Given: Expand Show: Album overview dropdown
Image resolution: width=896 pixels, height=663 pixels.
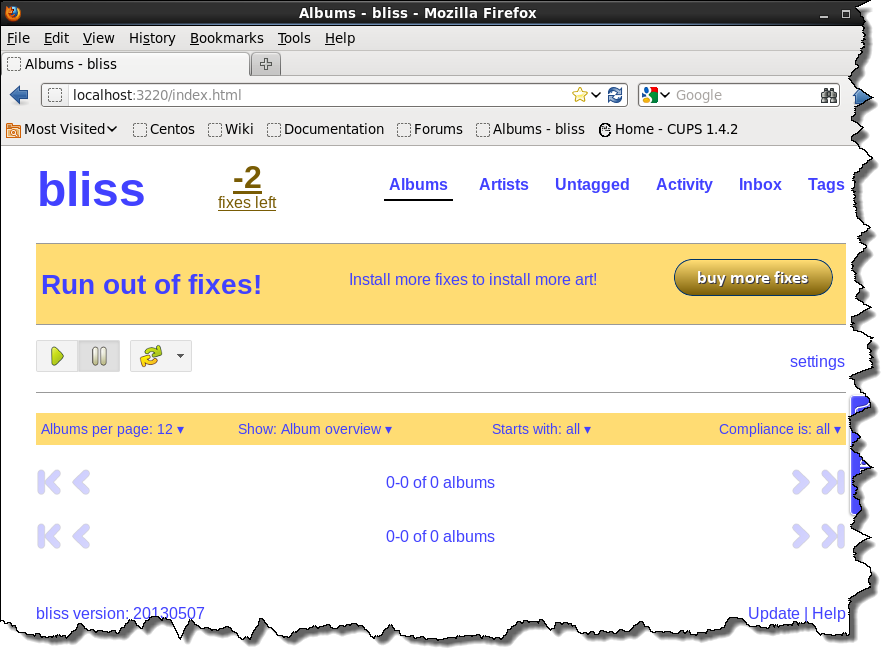Looking at the screenshot, I should tap(315, 429).
